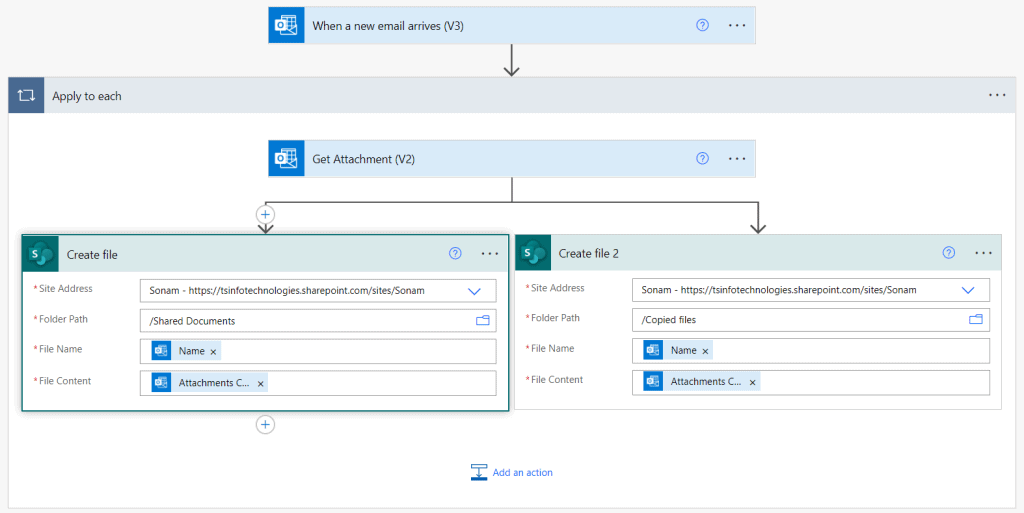
Task: Open help for Create file 2
Action: [x=949, y=253]
